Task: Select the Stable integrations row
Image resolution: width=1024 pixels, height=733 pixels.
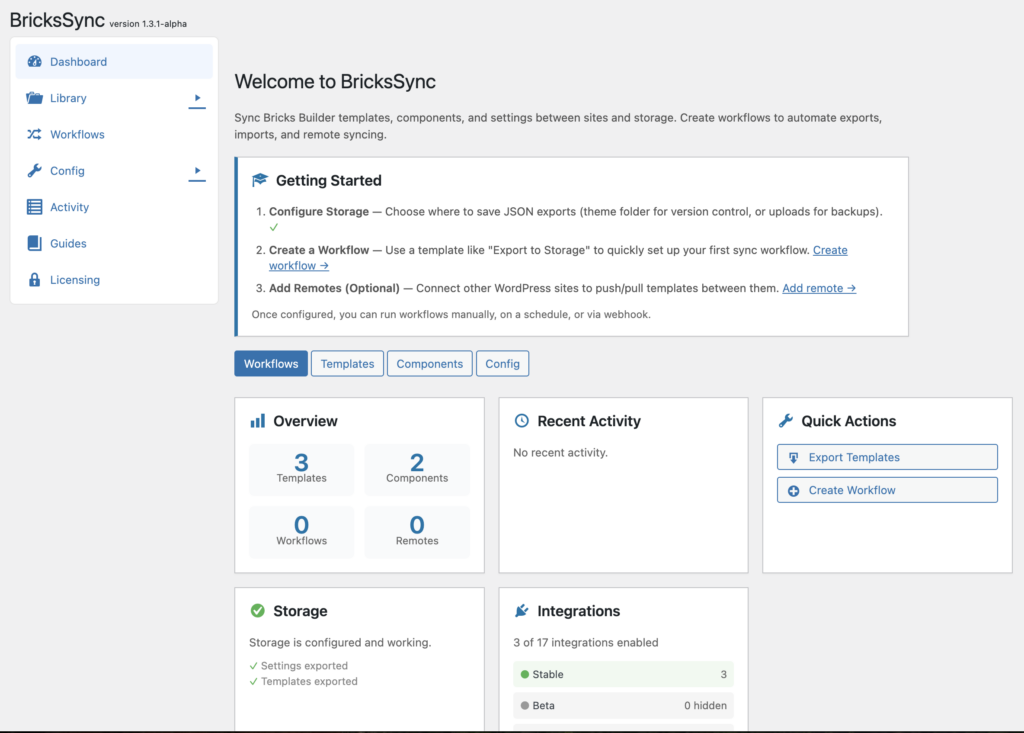Action: click(623, 675)
